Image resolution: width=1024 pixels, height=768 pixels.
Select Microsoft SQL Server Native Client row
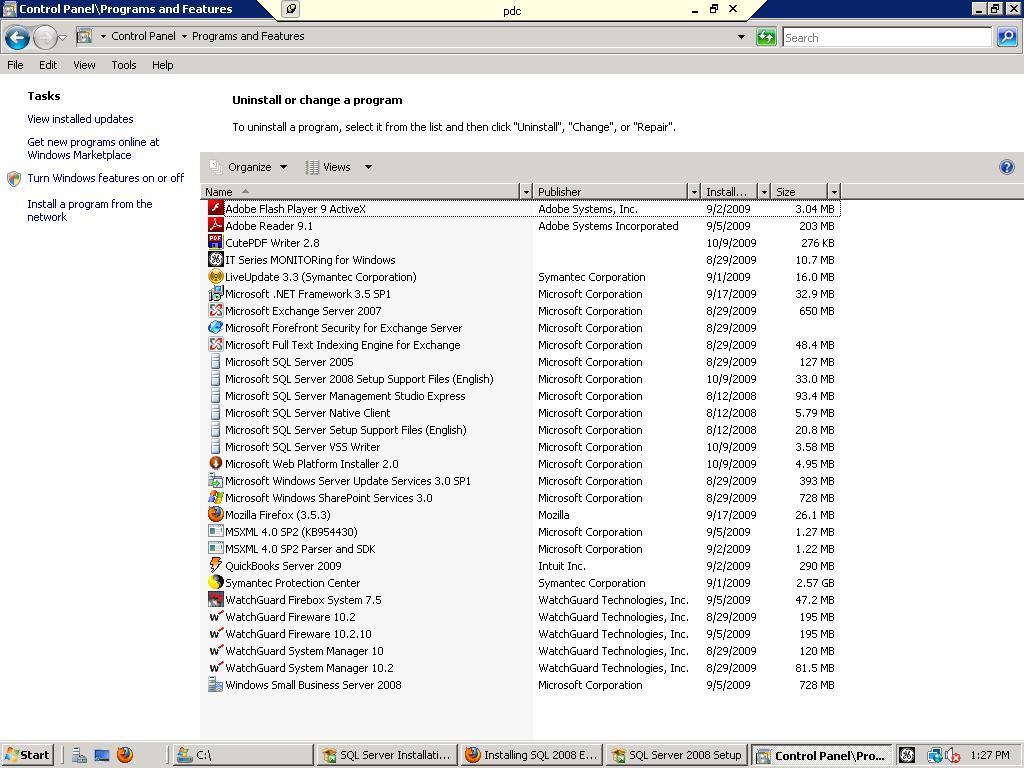(520, 413)
